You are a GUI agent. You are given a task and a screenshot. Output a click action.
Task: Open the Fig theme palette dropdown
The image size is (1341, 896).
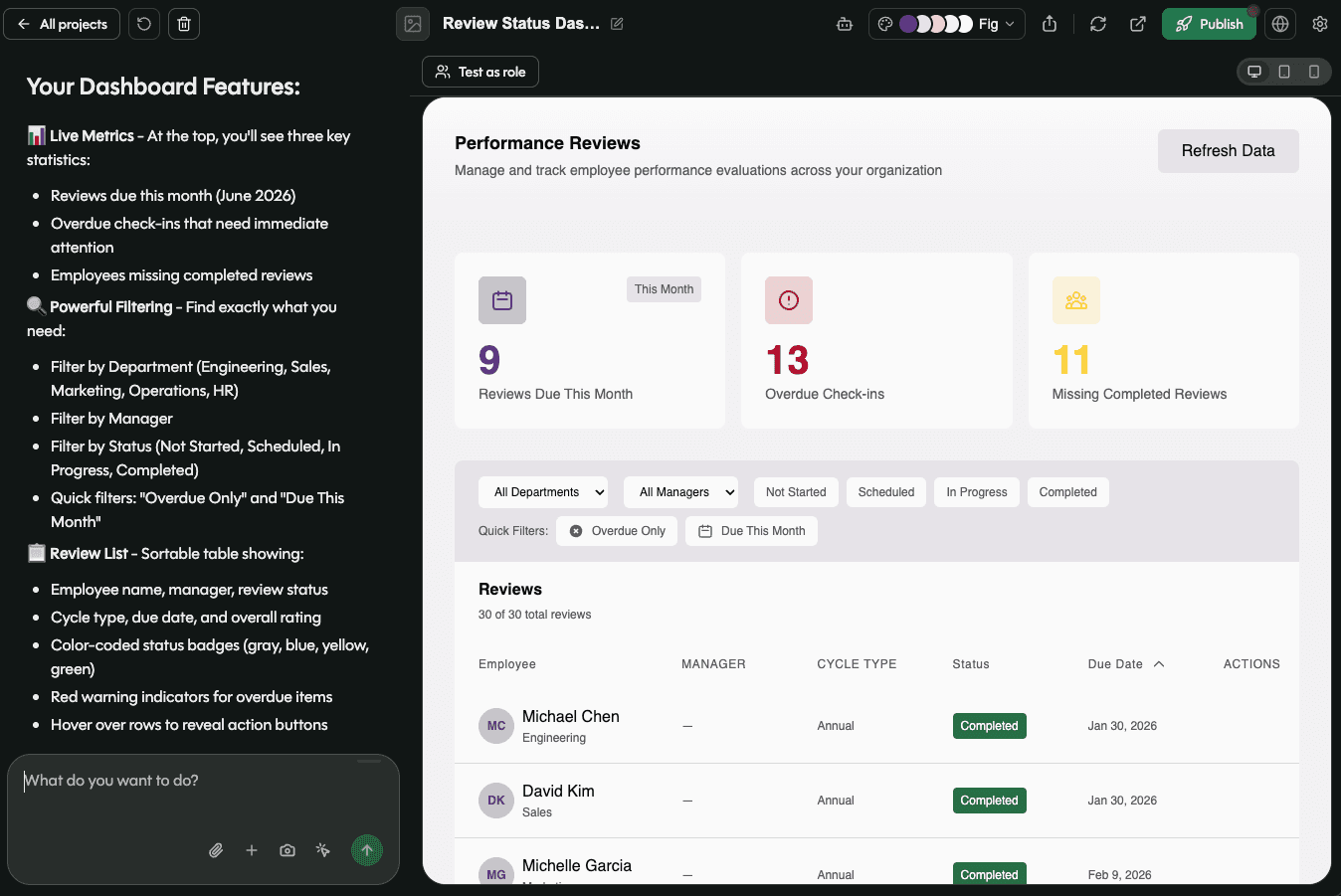pyautogui.click(x=947, y=24)
